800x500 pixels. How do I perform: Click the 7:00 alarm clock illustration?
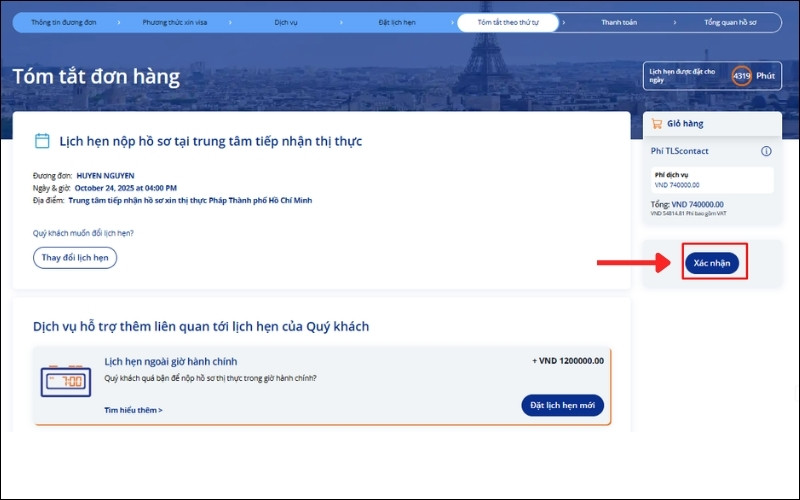pyautogui.click(x=65, y=381)
